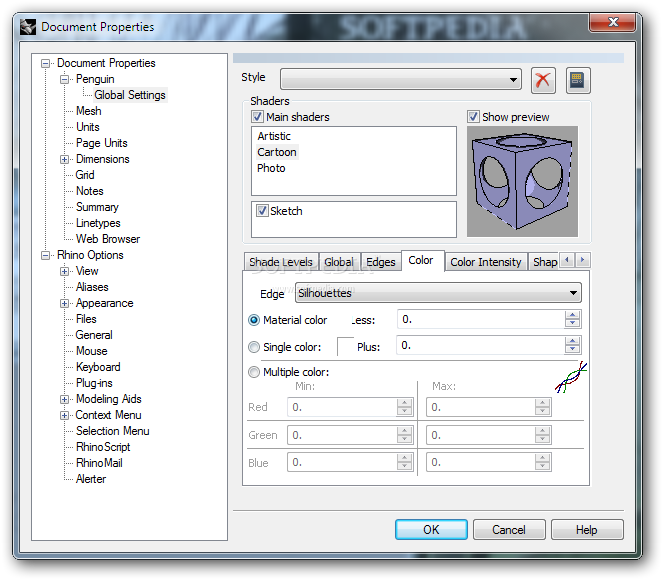Screen dimensions: 663x580
Task: Open the Style dropdown
Action: (400, 79)
